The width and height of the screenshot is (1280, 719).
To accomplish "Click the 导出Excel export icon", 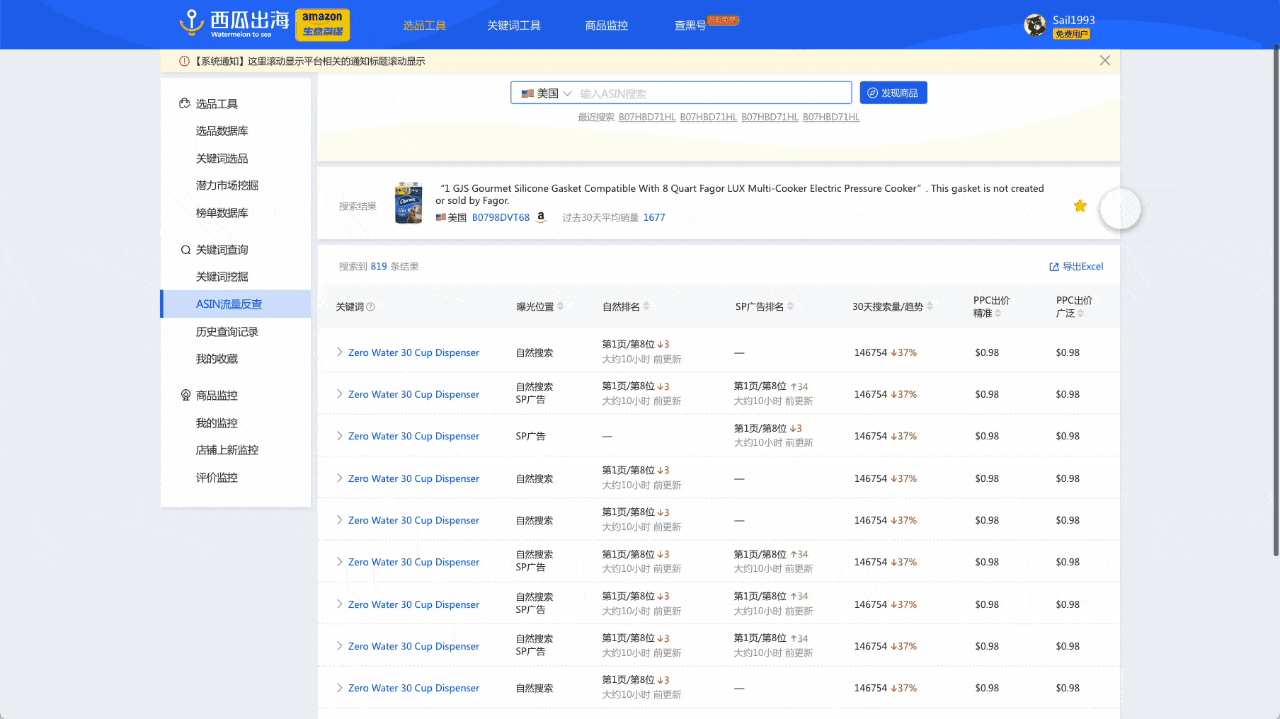I will point(1054,266).
